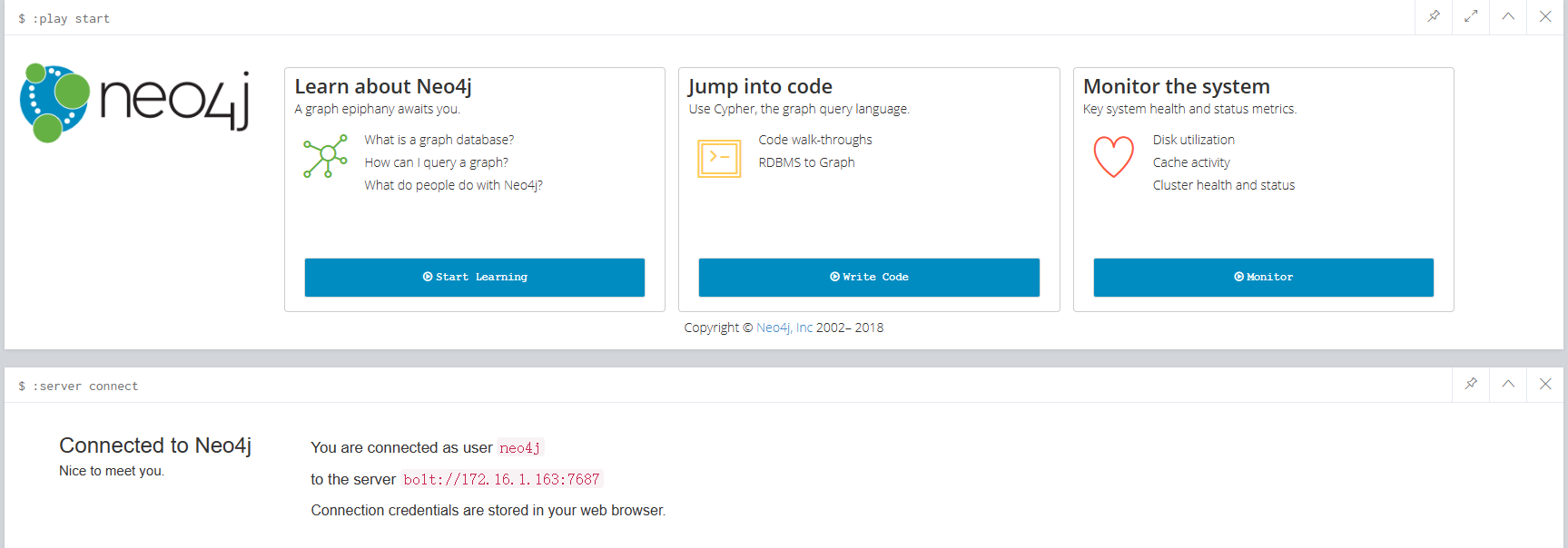Close the play start frame
Screen dimensions: 1568x548
coord(1545,16)
